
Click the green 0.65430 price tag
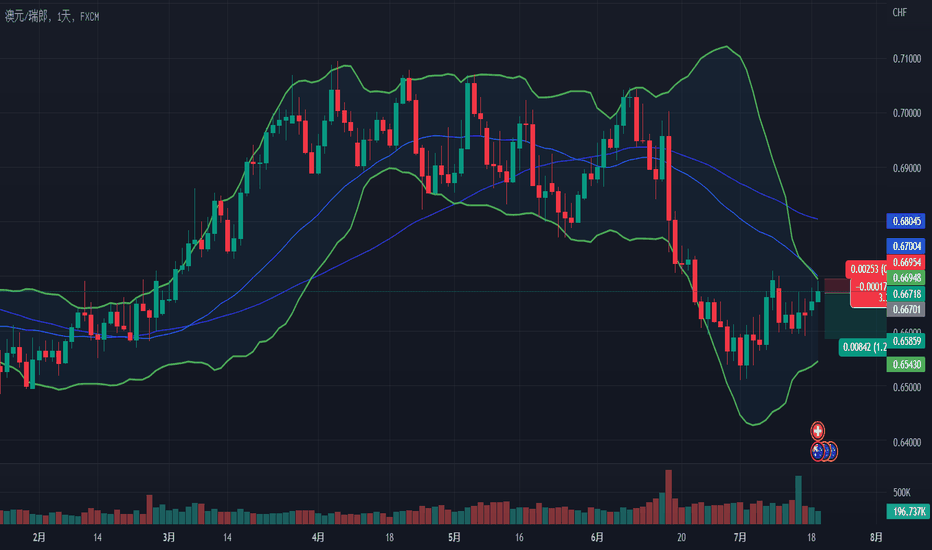point(906,364)
